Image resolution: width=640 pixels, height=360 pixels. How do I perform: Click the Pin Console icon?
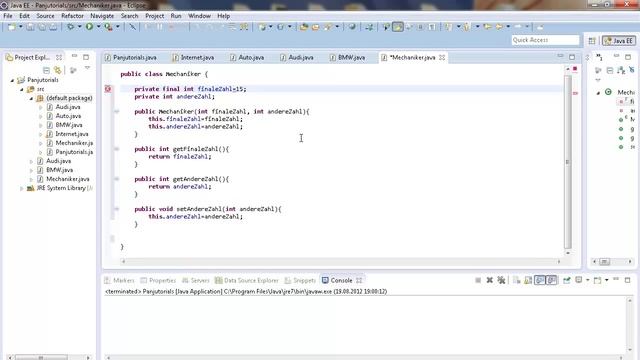[x=567, y=280]
